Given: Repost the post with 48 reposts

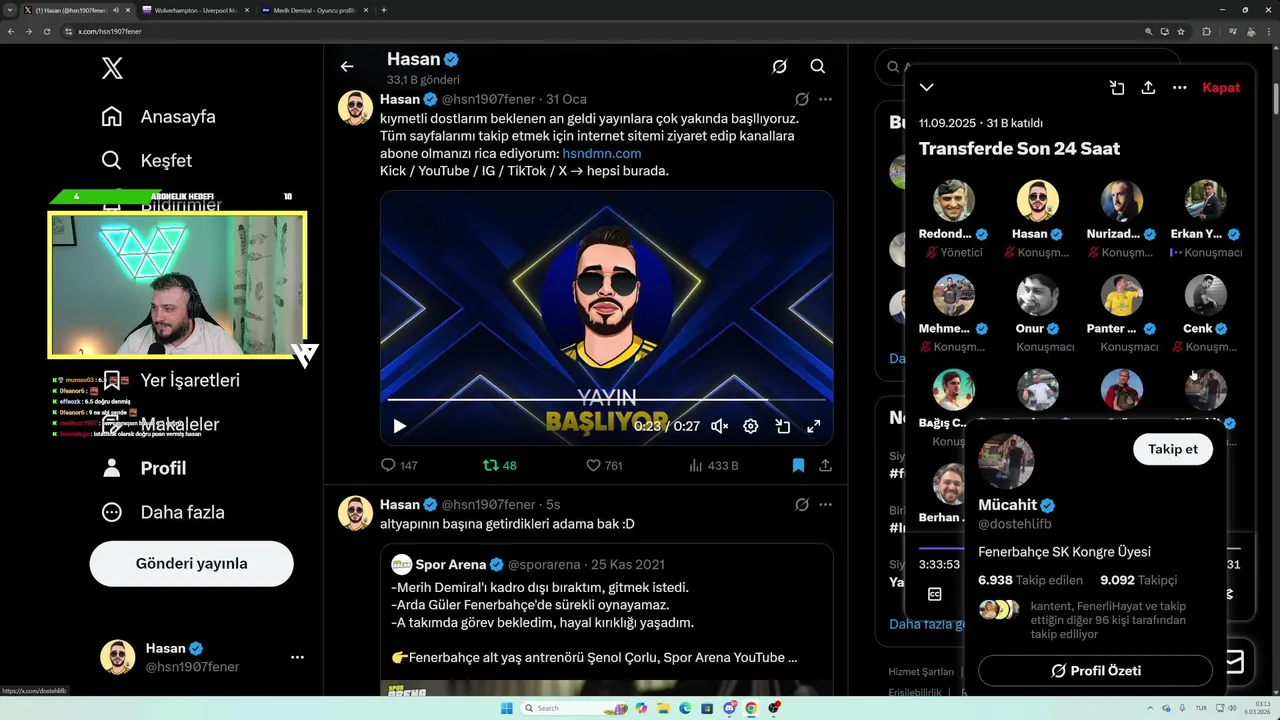Looking at the screenshot, I should 499,465.
